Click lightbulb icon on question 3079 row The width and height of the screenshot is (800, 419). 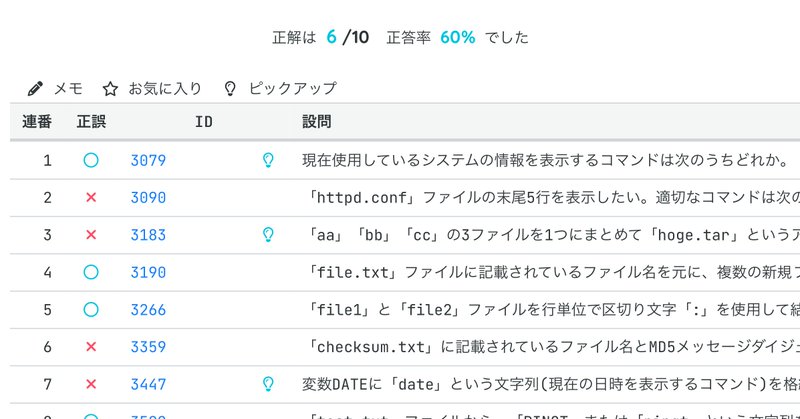coord(267,160)
